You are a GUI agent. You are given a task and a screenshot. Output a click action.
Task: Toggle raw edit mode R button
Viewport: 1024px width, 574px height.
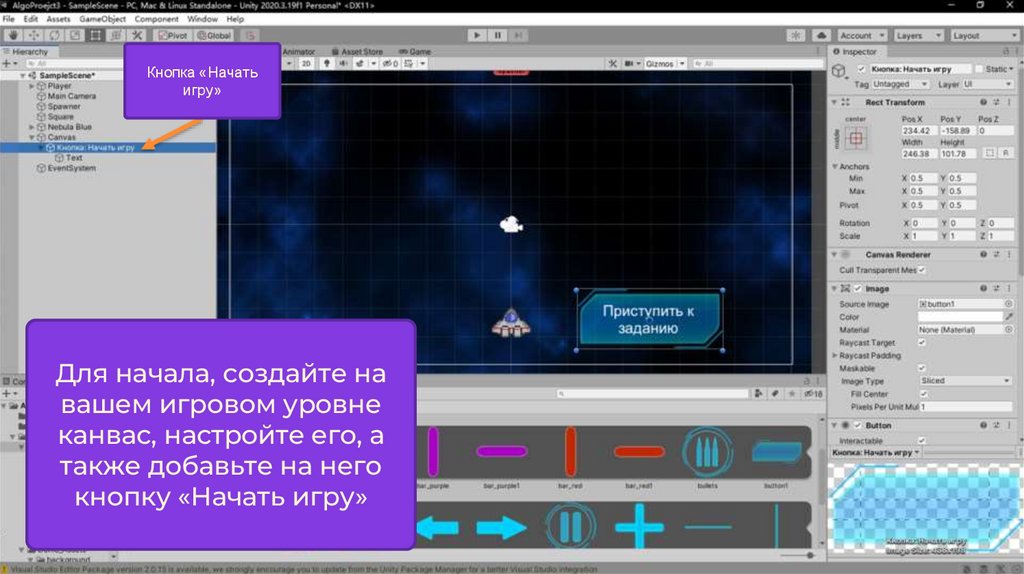[x=1006, y=153]
